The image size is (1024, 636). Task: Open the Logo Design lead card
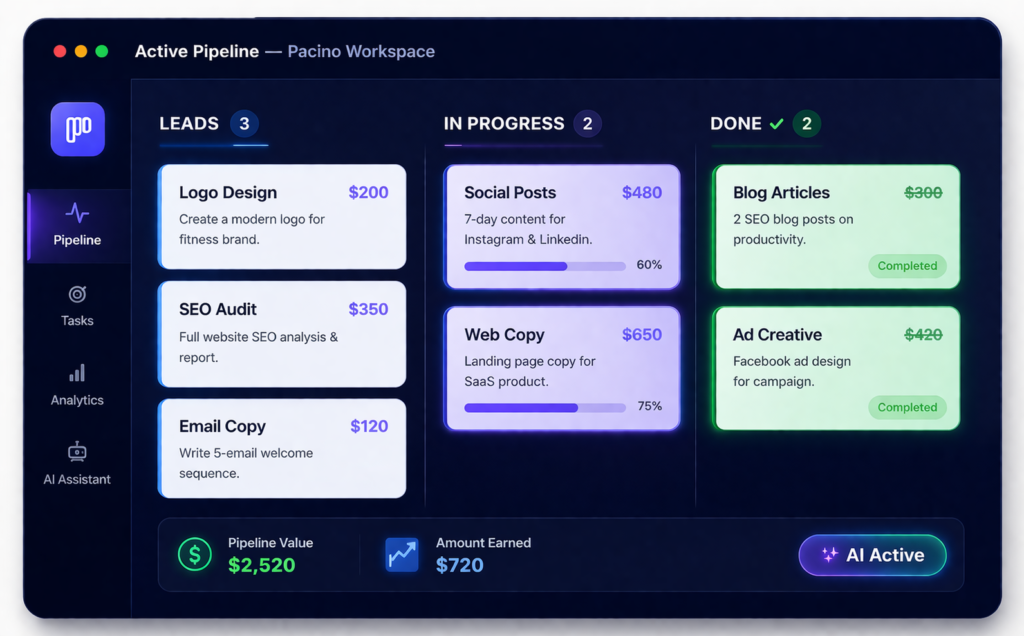point(282,216)
